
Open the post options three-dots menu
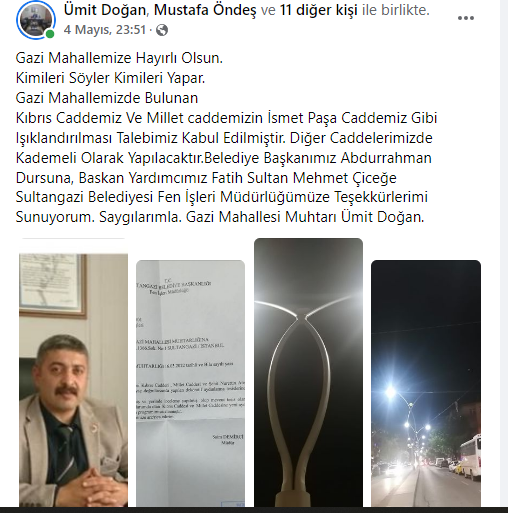466,18
